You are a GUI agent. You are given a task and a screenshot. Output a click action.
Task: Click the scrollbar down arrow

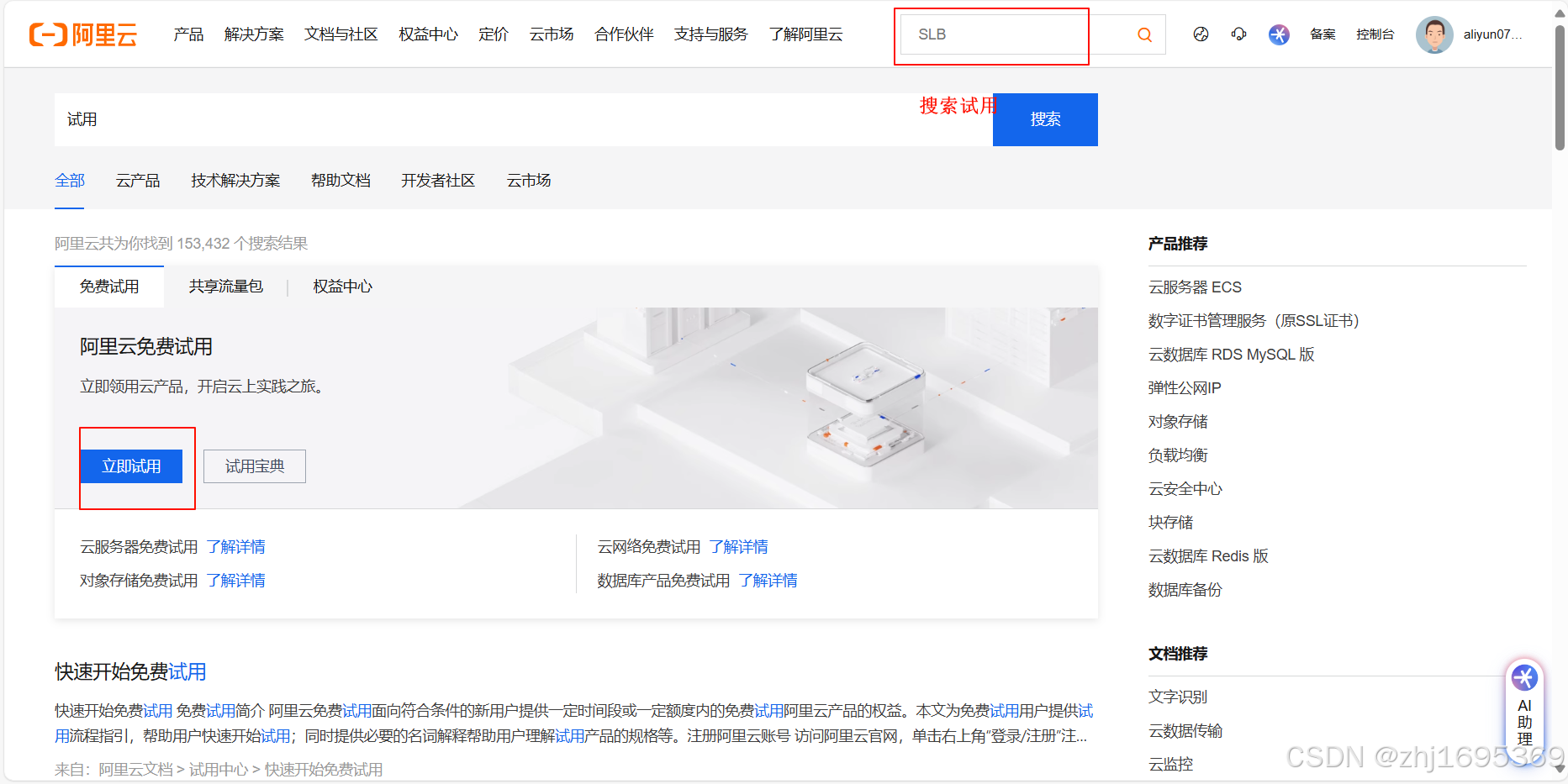[1560, 769]
